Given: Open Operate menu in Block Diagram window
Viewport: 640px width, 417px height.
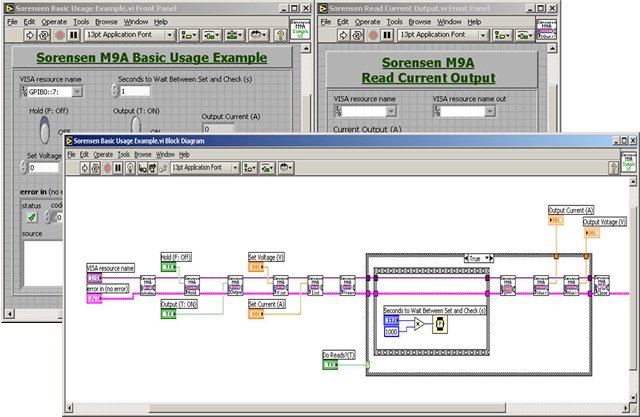Looking at the screenshot, I should [x=102, y=155].
